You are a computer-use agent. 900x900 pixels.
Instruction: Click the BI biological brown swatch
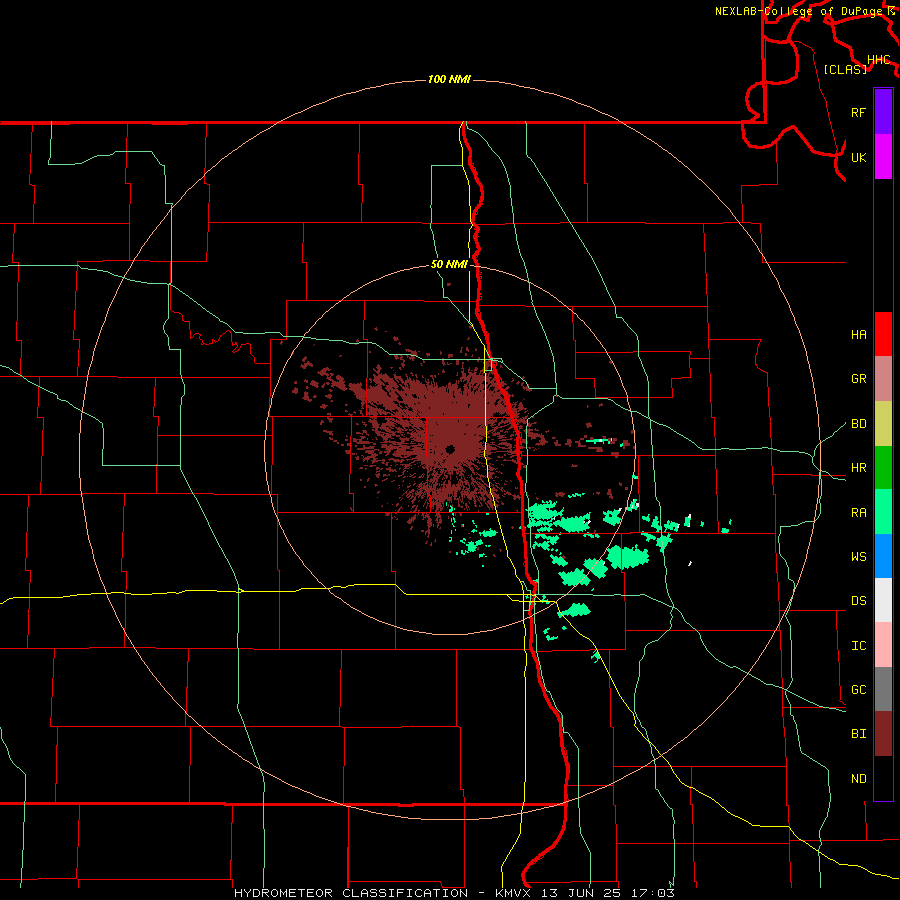point(883,734)
